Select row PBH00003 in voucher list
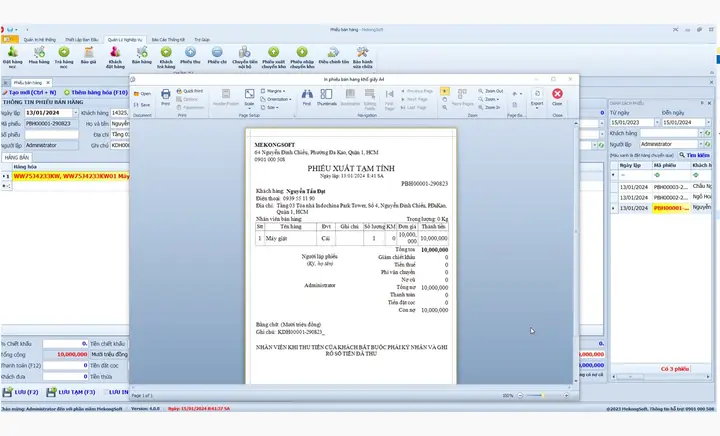 coord(661,187)
